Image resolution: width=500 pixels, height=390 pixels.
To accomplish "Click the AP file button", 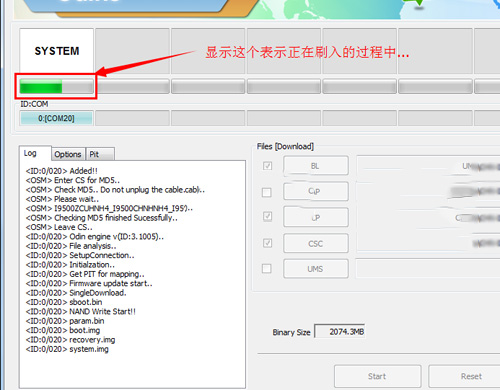I will coord(316,217).
